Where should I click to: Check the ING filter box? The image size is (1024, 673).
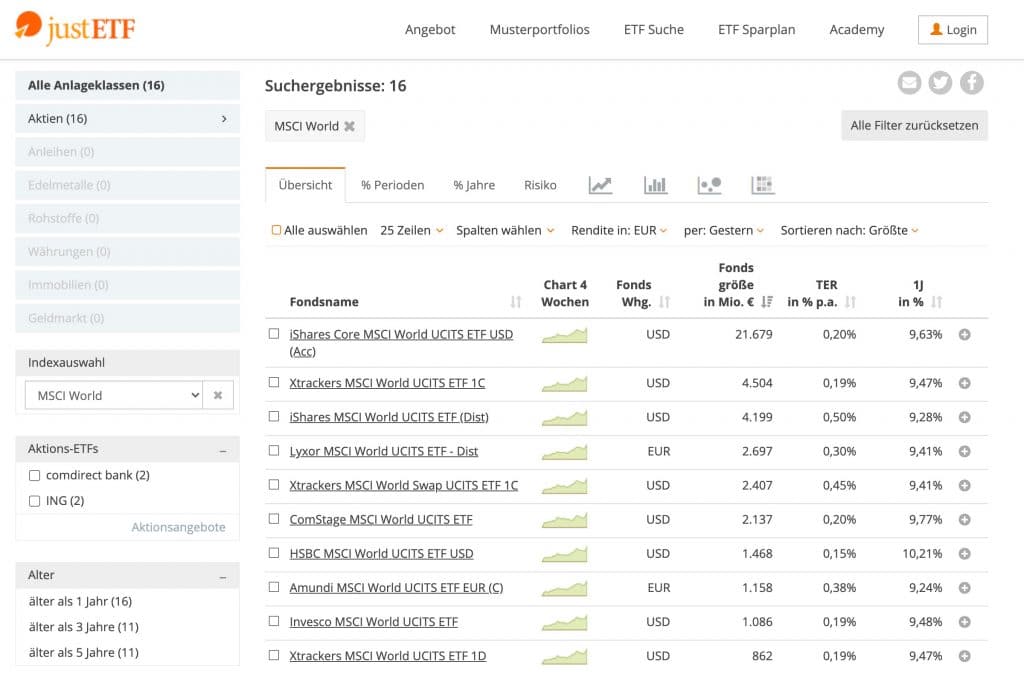35,501
